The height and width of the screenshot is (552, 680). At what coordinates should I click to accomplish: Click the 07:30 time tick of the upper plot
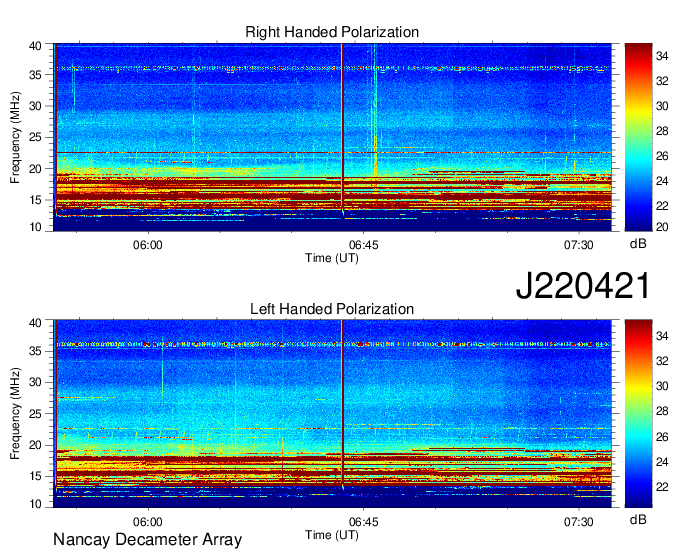(579, 245)
